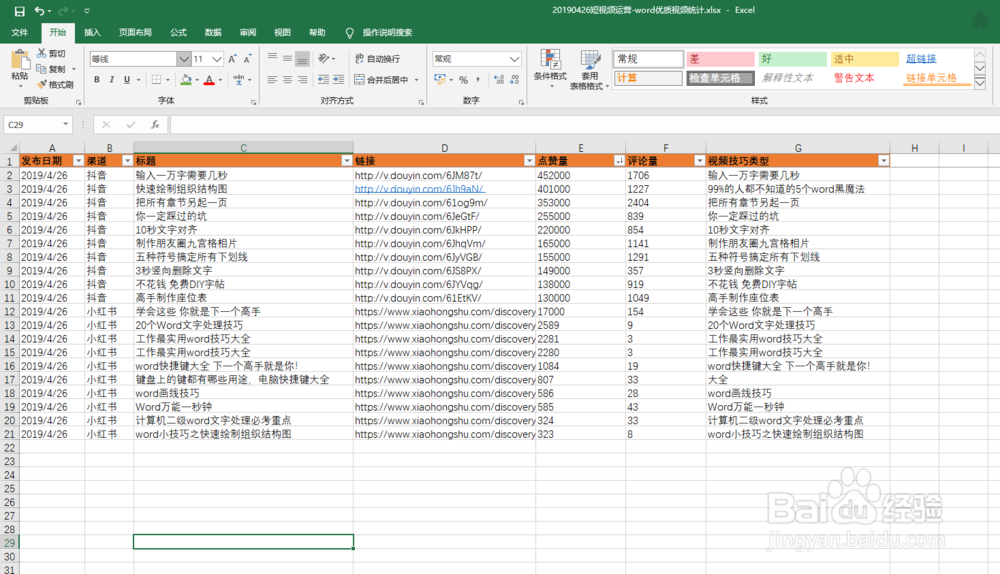Apply the 差 cell style
This screenshot has width=1000, height=574.
point(720,59)
